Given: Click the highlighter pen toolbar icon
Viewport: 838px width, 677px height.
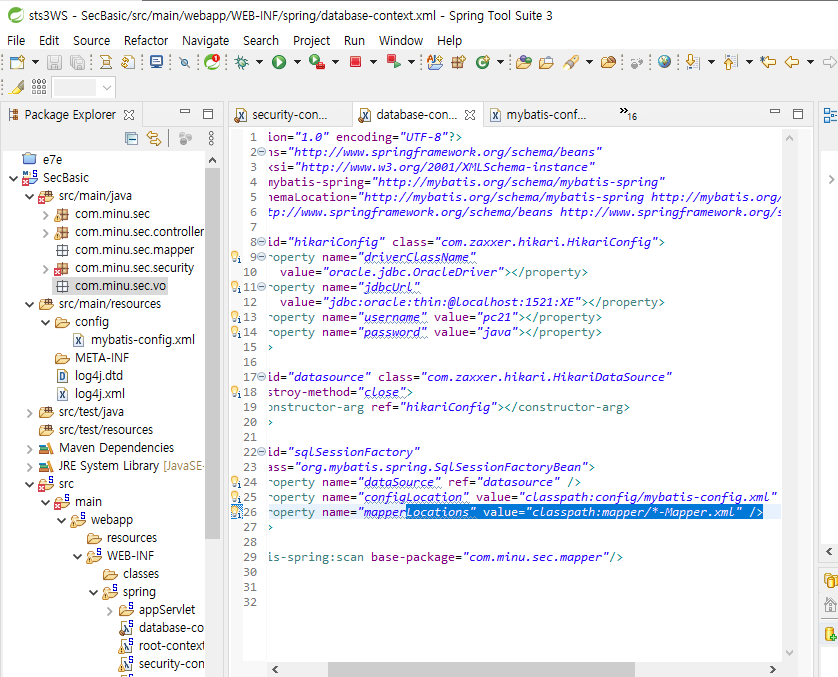Looking at the screenshot, I should [17, 87].
